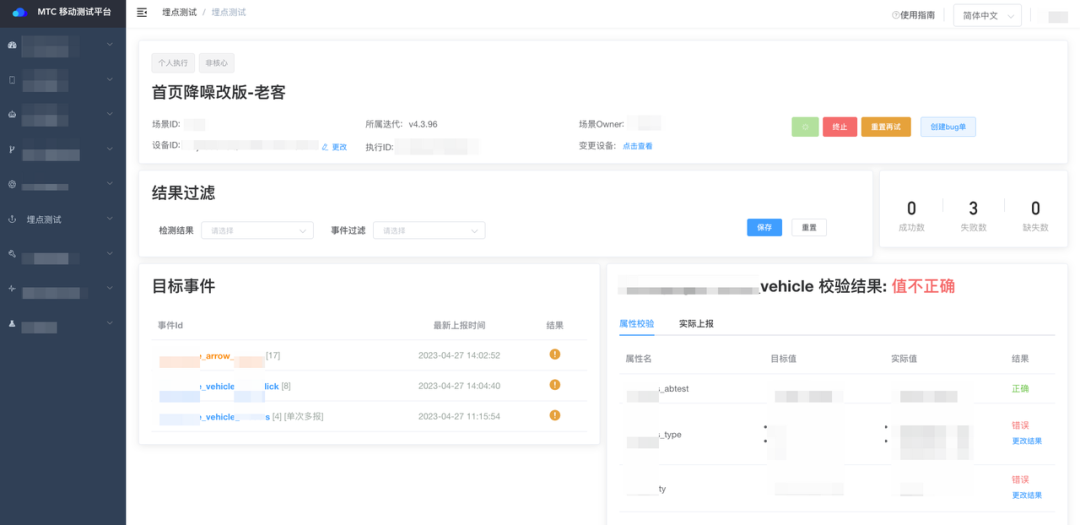Expand the dashboard gauge menu chevron
This screenshot has height=525, width=1080.
point(110,44)
